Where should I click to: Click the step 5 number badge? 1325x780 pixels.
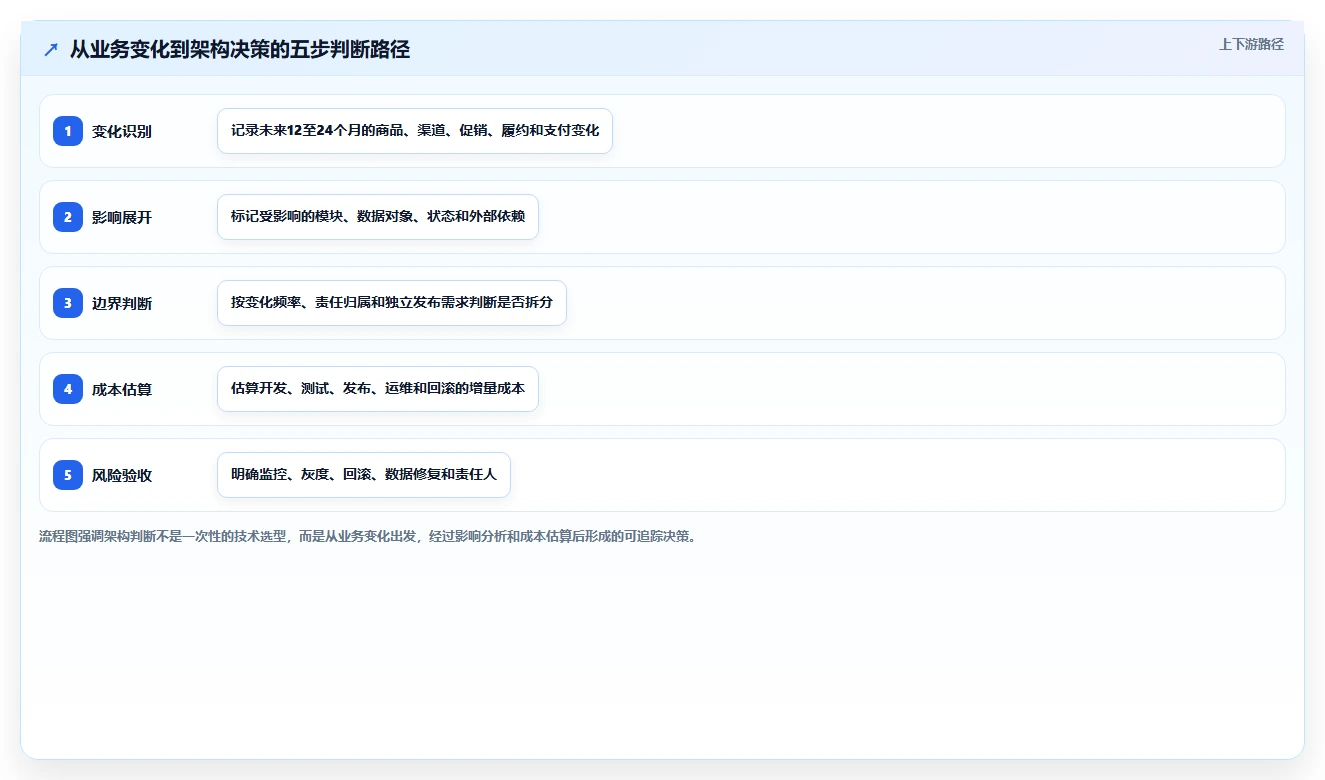click(68, 475)
